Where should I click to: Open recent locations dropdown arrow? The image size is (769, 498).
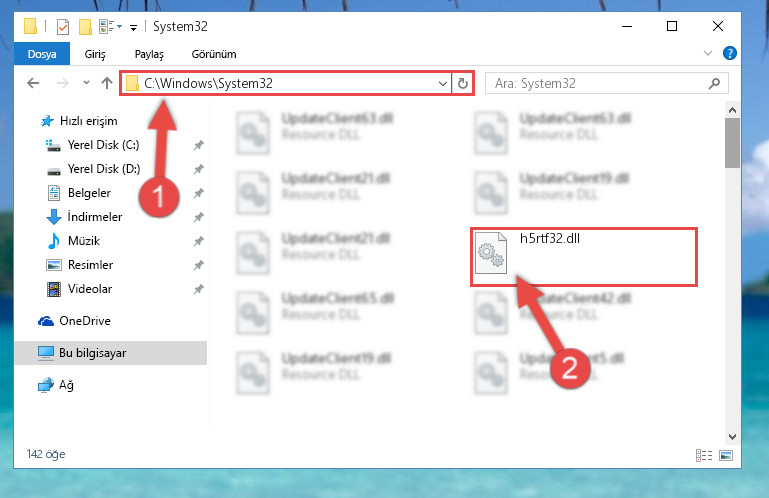tap(86, 82)
